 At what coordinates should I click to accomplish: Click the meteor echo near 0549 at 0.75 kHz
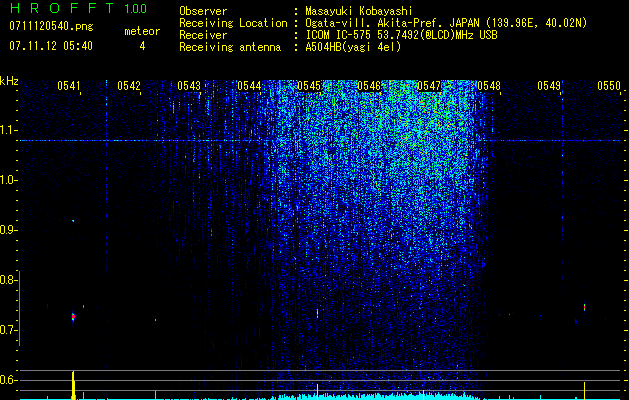(x=584, y=307)
